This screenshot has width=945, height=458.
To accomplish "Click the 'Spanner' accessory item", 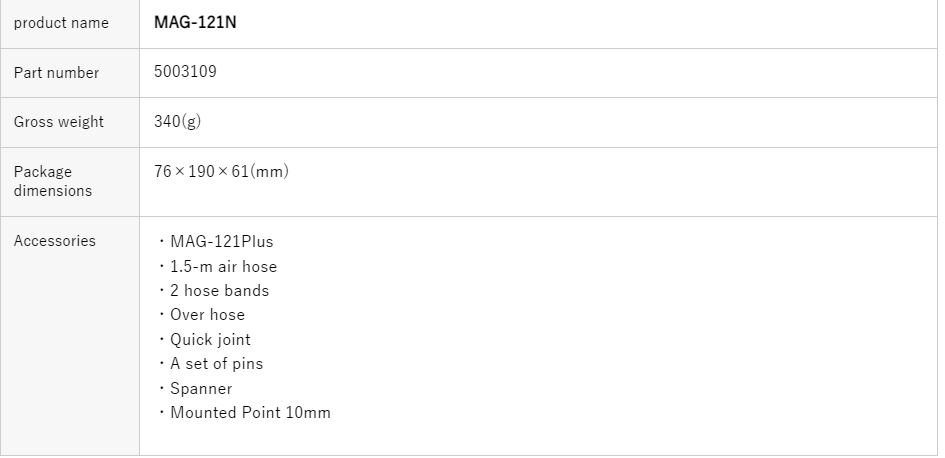I will point(201,389).
